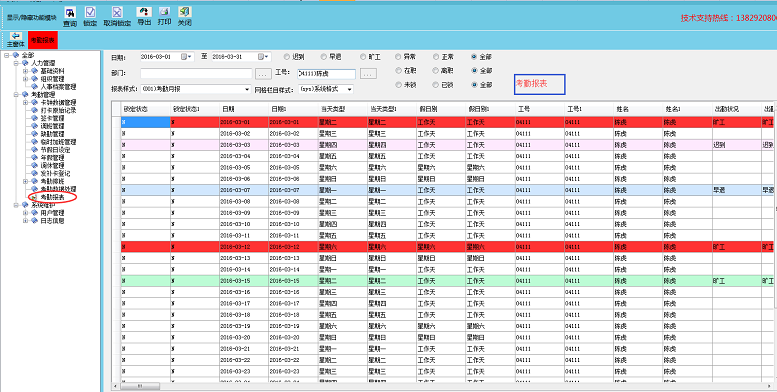This screenshot has width=777, height=392.
Task: Open the 报表样式 dropdown
Action: (x=247, y=90)
